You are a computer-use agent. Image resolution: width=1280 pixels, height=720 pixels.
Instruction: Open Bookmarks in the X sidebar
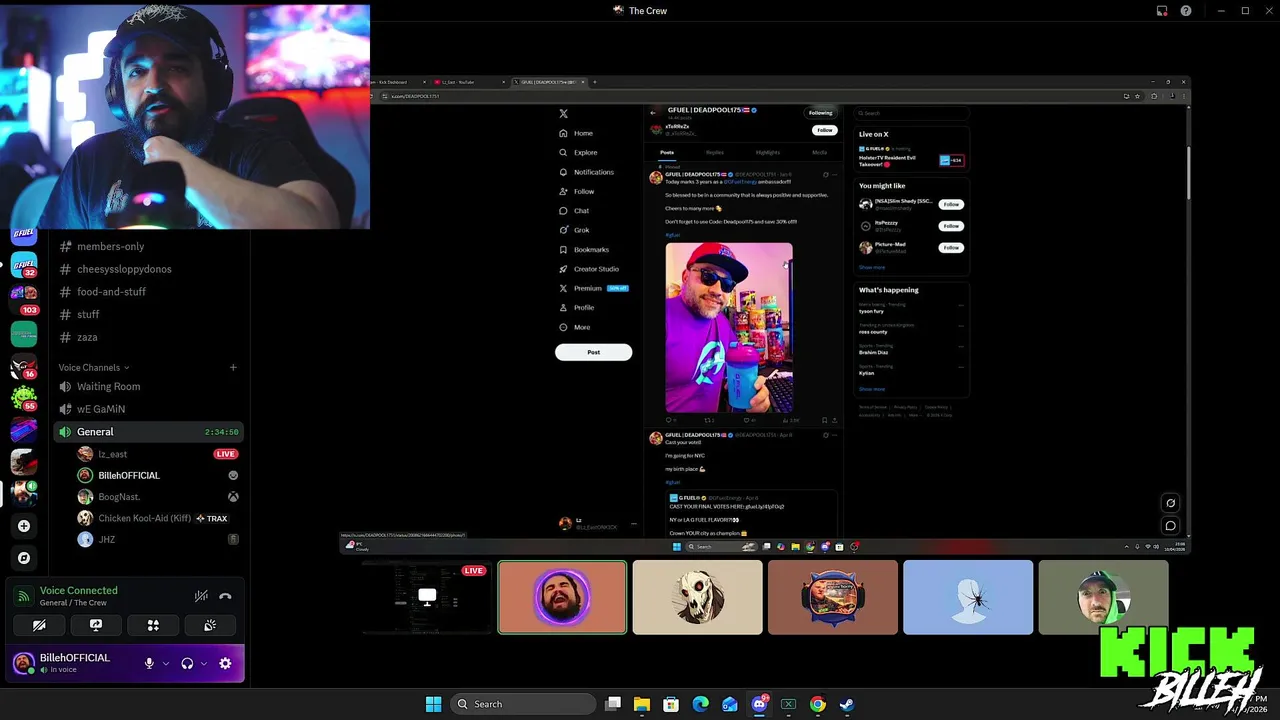coord(585,249)
